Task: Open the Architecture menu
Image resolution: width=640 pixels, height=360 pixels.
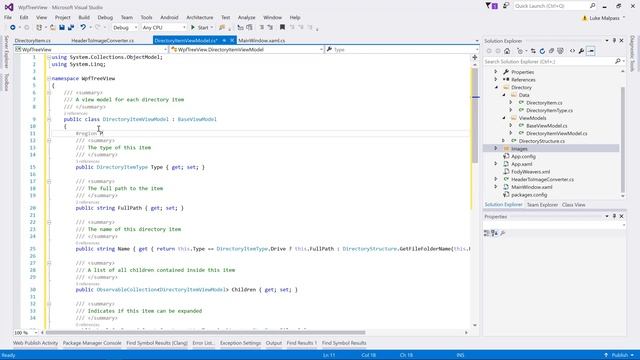Action: point(200,18)
